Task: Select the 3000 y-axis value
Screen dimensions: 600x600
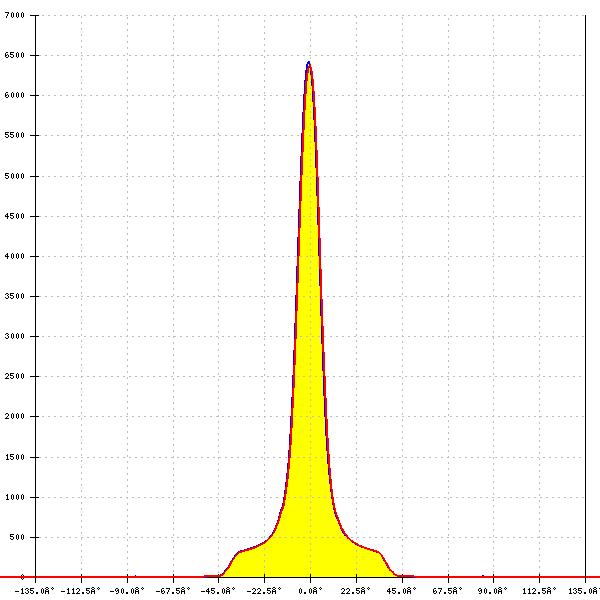Action: [x=15, y=336]
